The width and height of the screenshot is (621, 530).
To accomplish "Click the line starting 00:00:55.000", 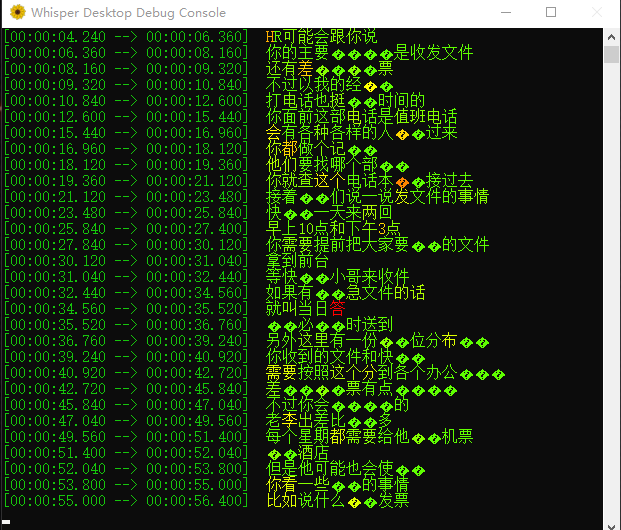I will pyautogui.click(x=206, y=501).
